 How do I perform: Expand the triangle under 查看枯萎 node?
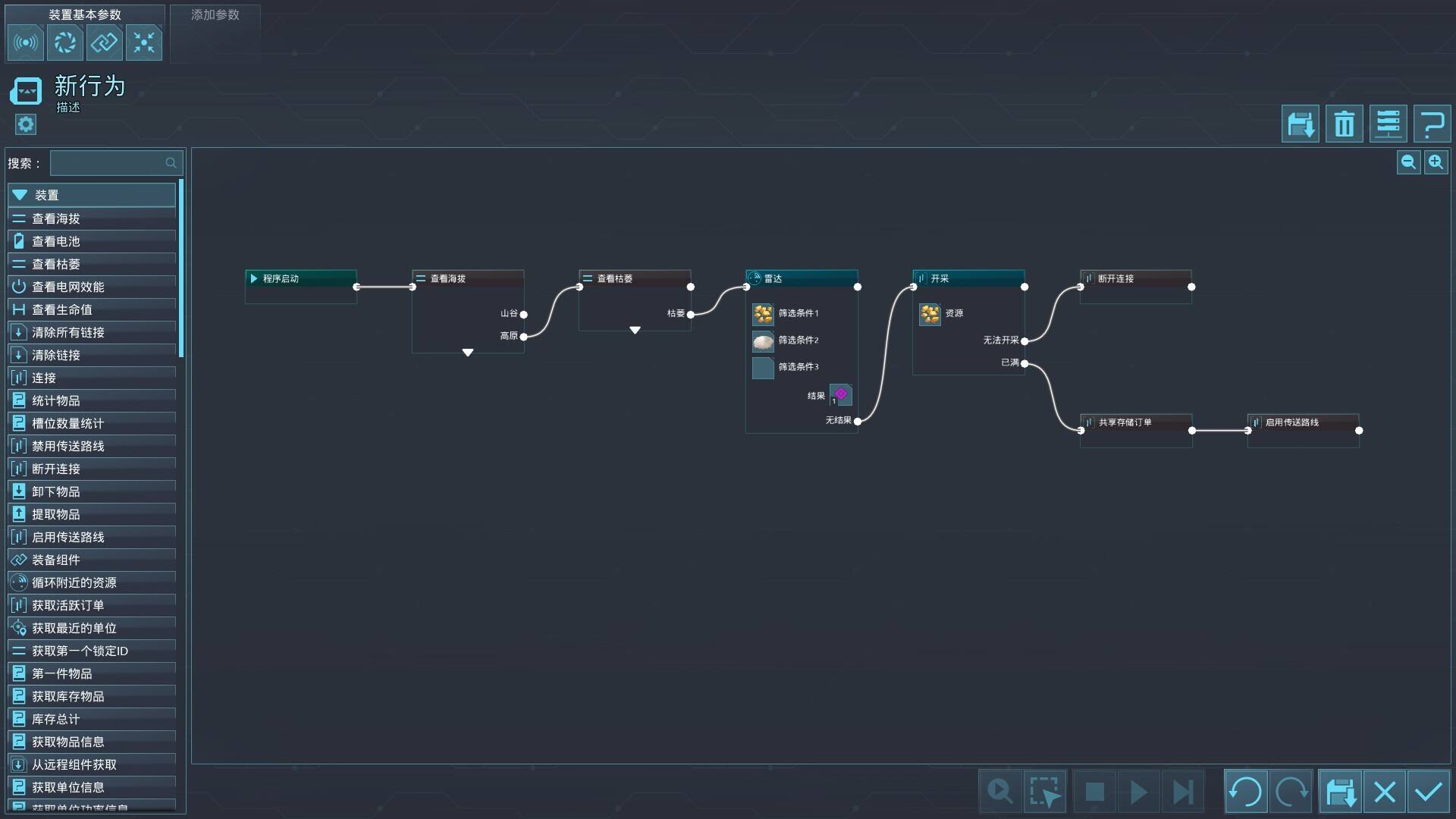click(x=635, y=330)
